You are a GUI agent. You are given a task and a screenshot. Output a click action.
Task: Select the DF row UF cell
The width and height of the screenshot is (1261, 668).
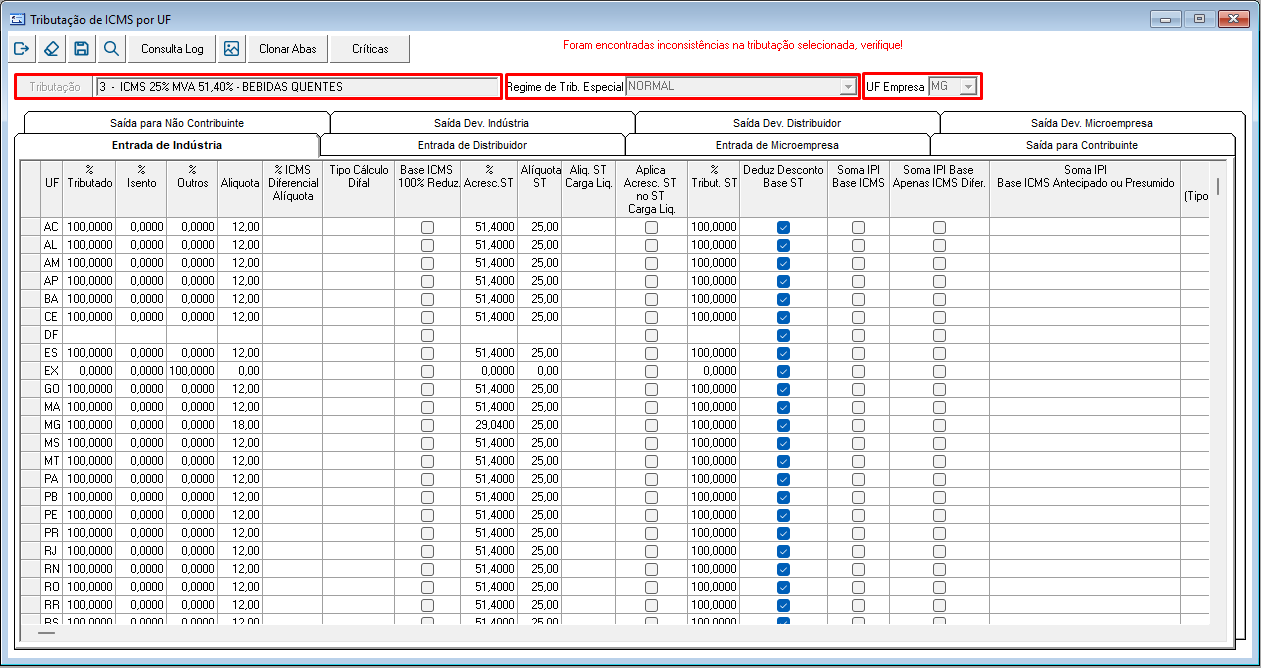pos(51,335)
